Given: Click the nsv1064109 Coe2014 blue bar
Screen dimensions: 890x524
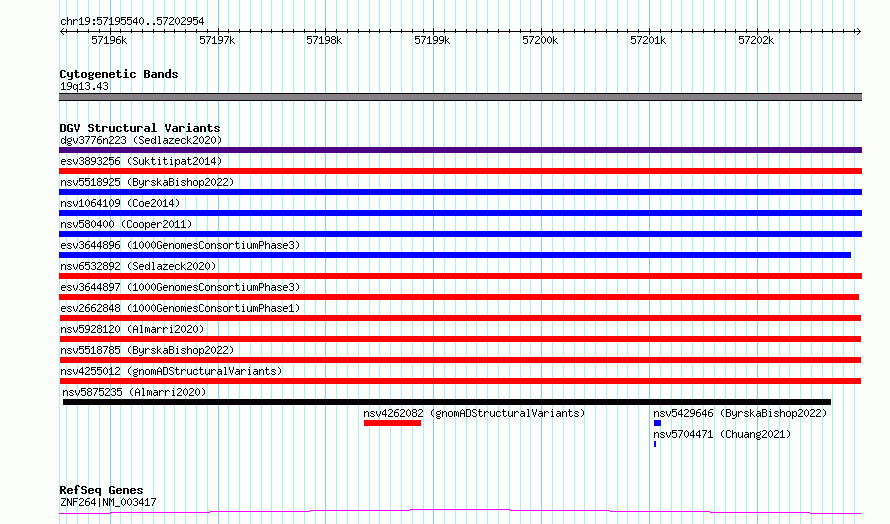Looking at the screenshot, I should pos(460,213).
